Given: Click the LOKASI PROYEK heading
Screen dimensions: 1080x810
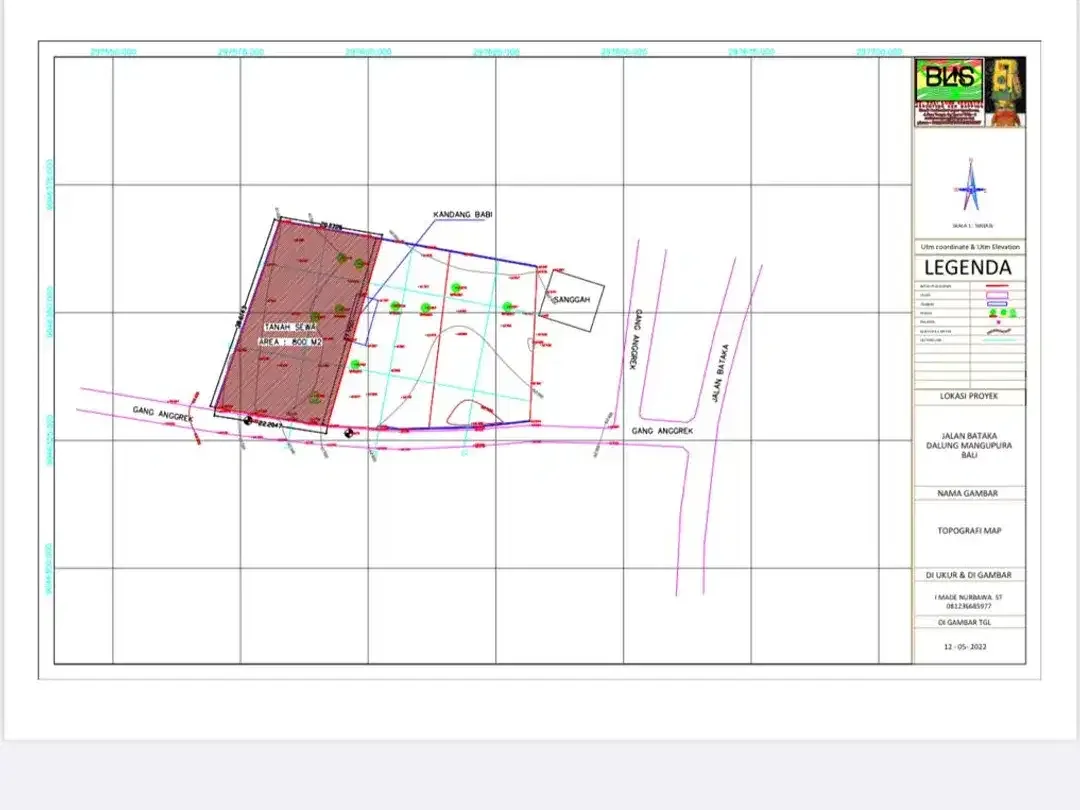Looking at the screenshot, I should click(968, 396).
